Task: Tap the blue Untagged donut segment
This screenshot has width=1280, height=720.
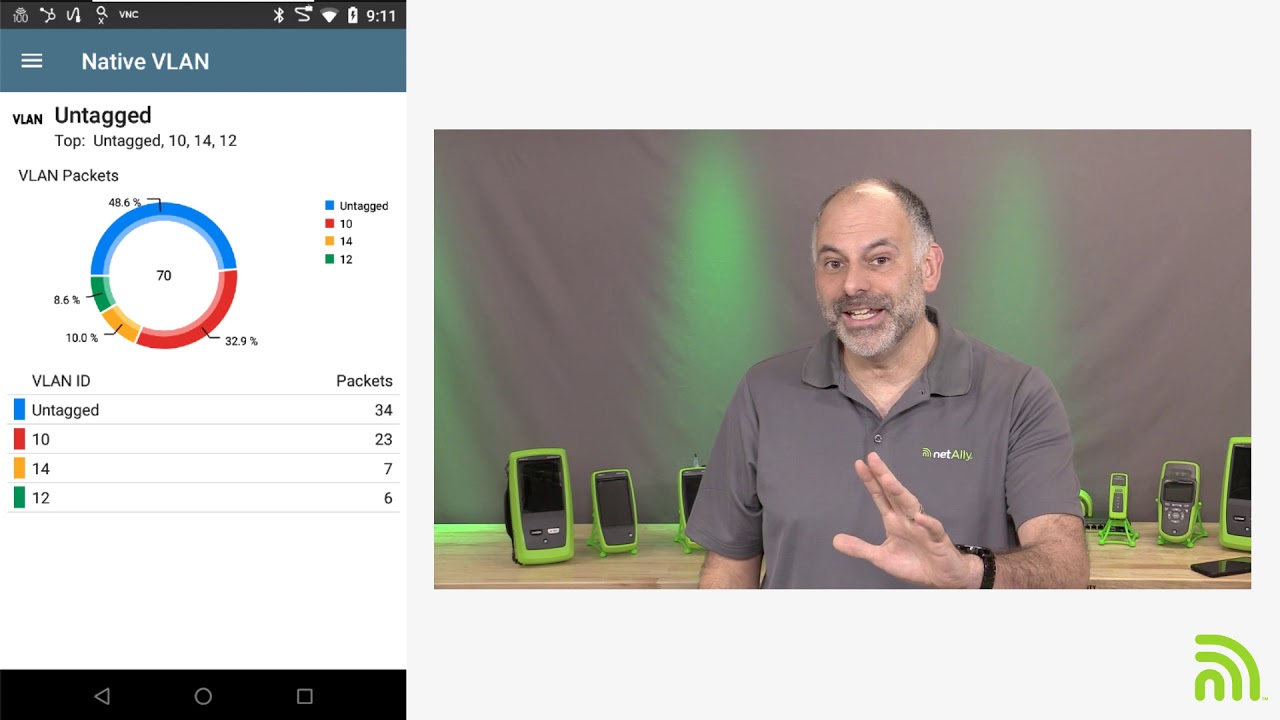Action: click(x=164, y=210)
